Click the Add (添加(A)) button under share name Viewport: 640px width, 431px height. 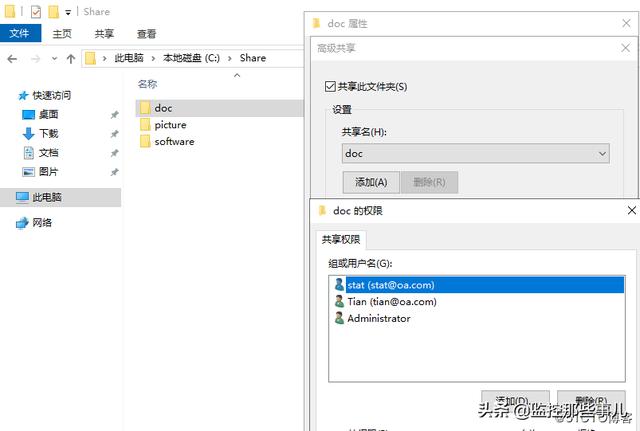coord(371,182)
